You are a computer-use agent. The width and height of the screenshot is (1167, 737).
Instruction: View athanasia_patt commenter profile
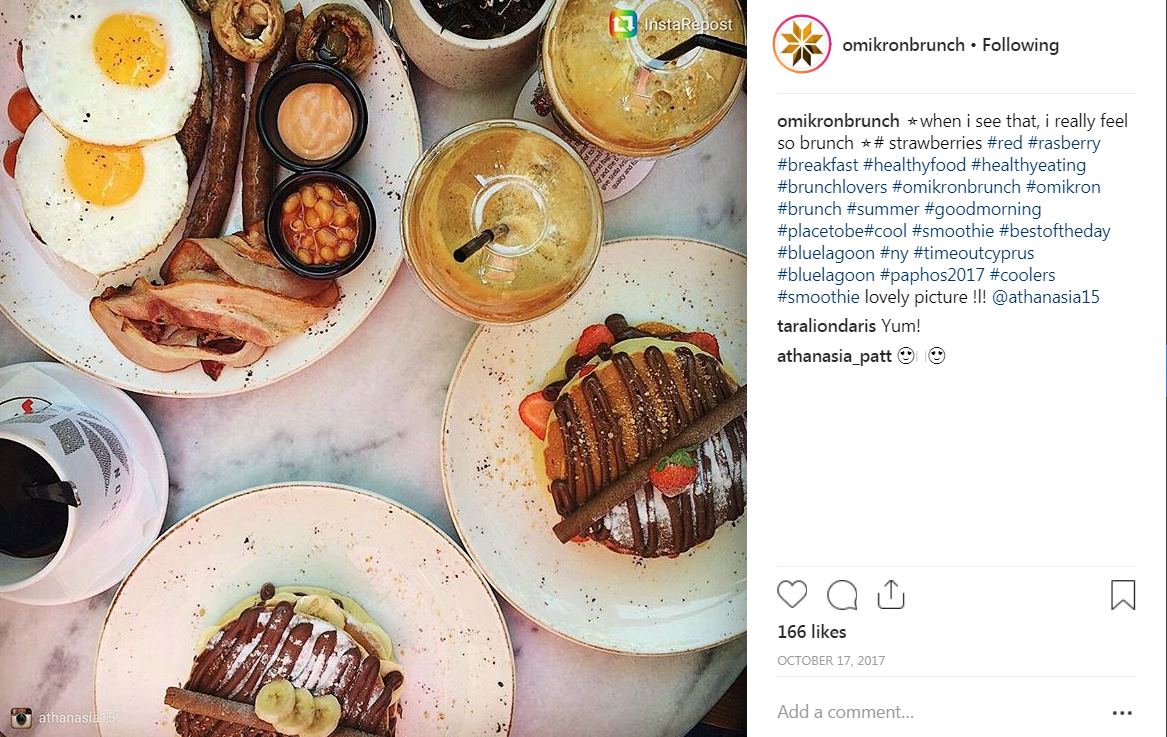(x=834, y=356)
